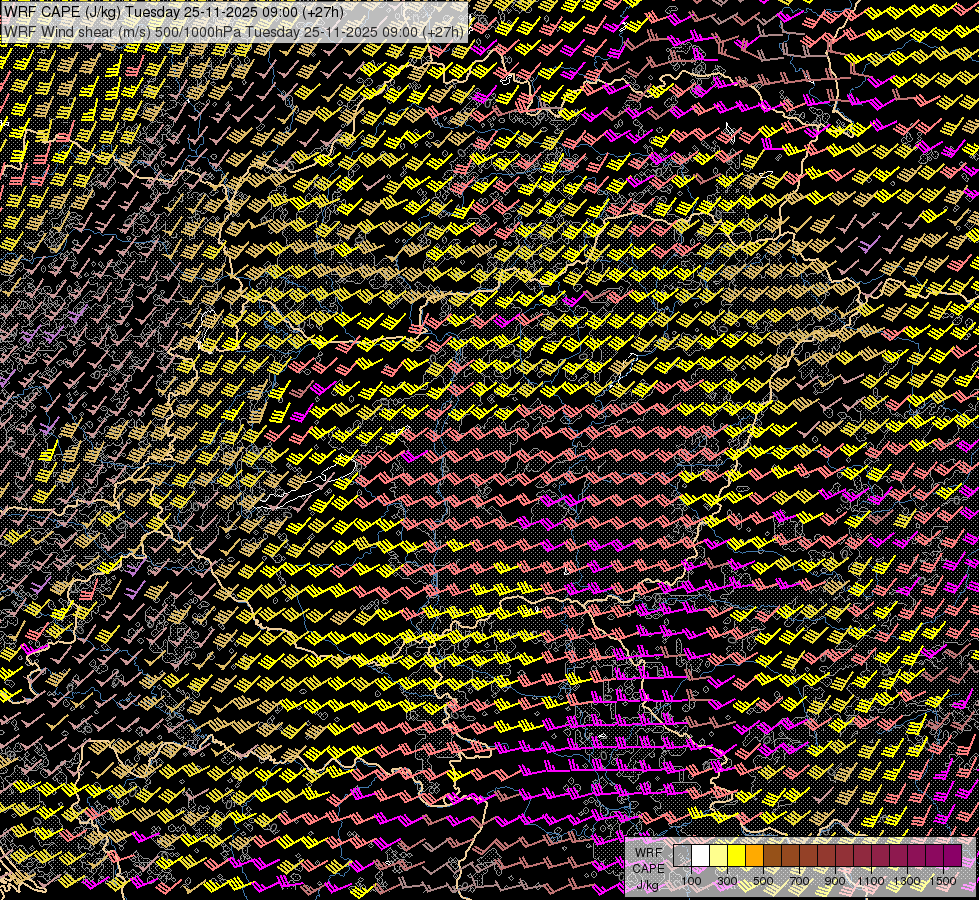Click the legend value '500'
The width and height of the screenshot is (979, 900).
tap(763, 881)
